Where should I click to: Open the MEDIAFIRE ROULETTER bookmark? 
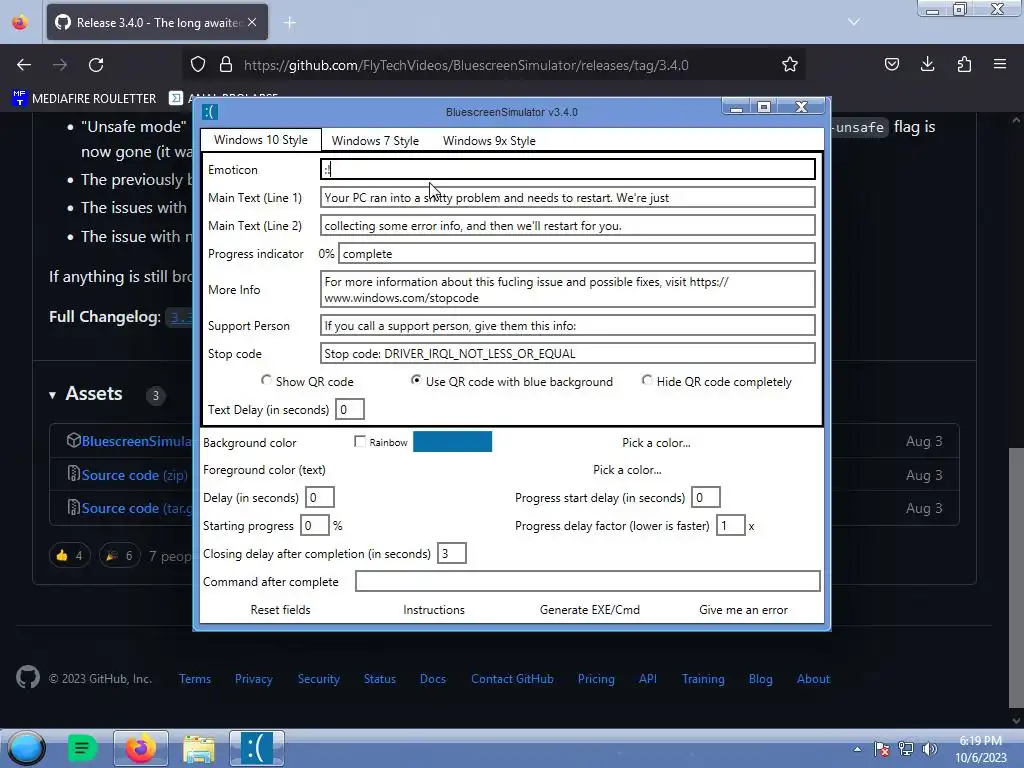pyautogui.click(x=84, y=98)
